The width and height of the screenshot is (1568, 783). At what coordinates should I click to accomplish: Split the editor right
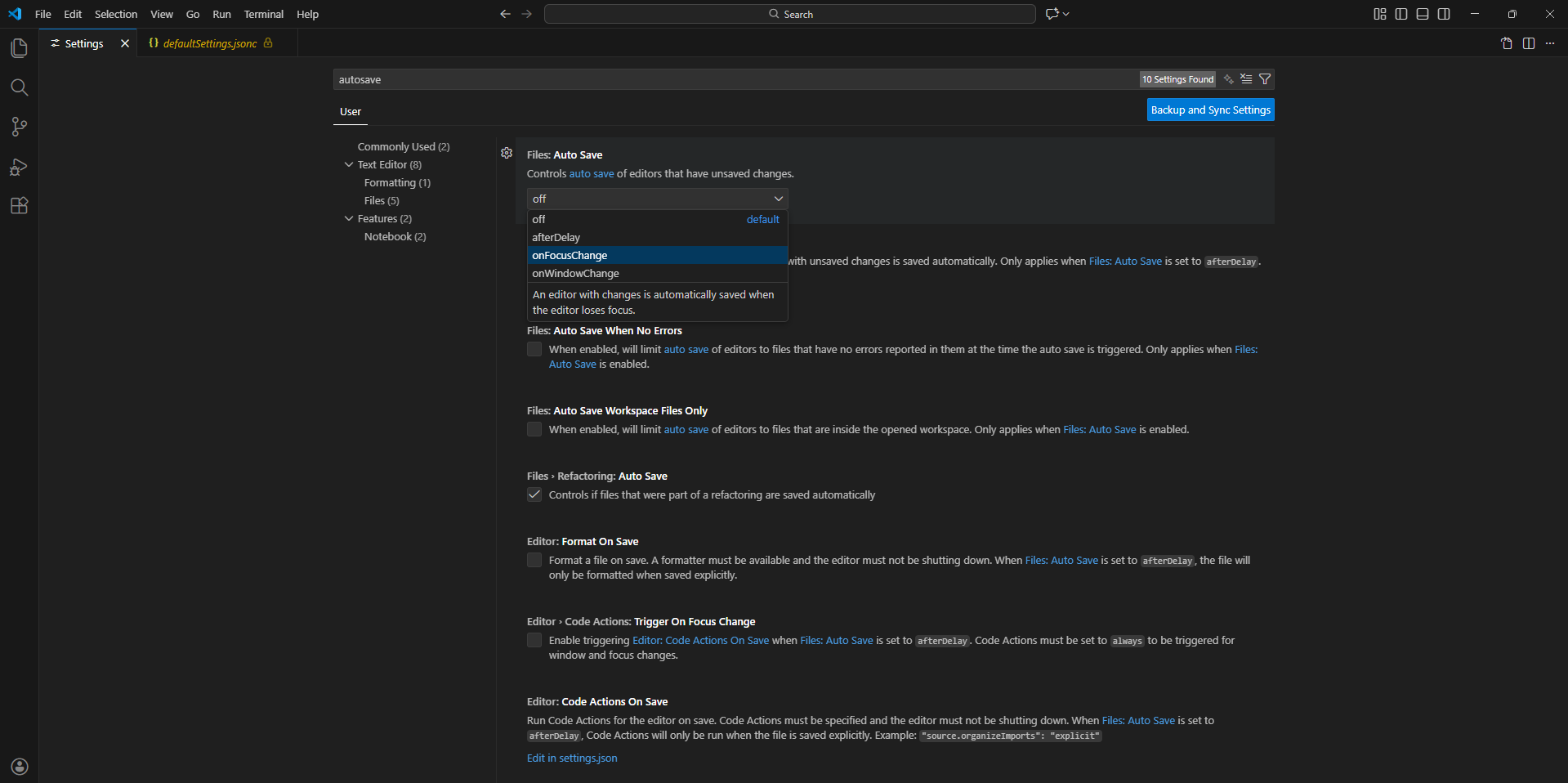(1529, 43)
